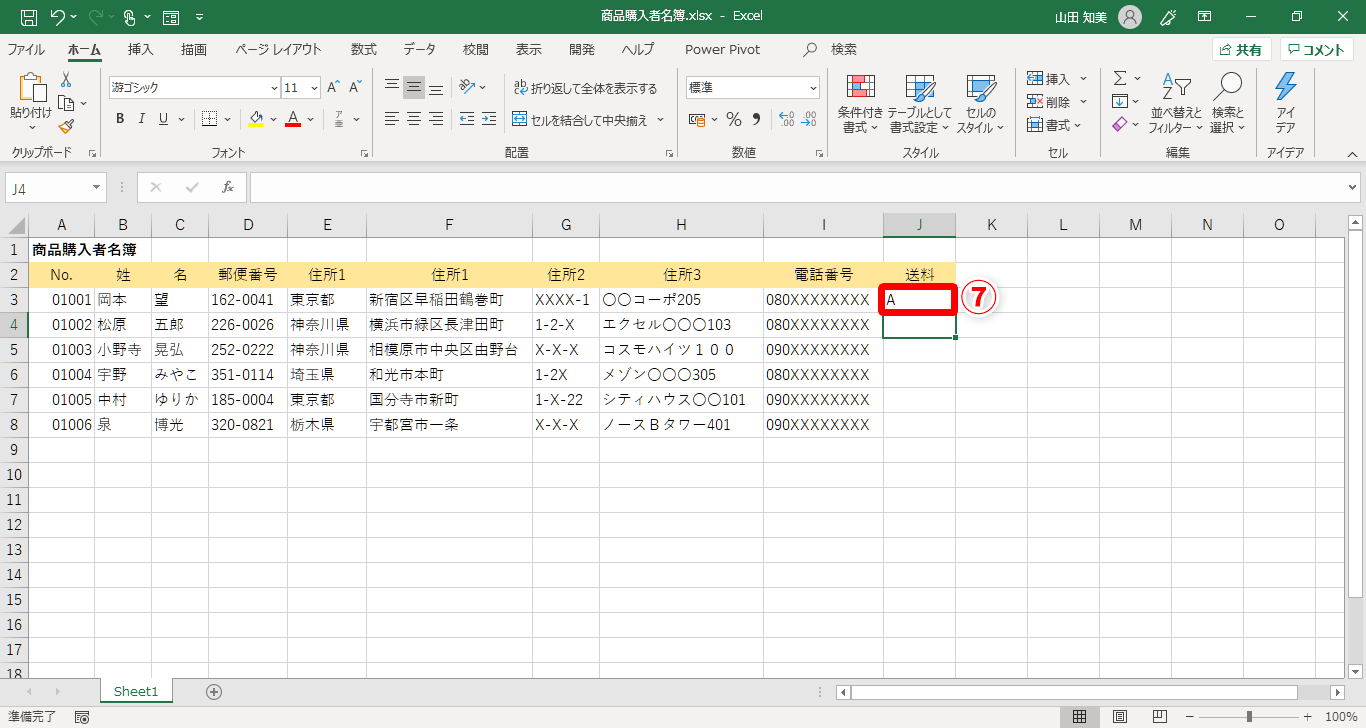Increase the font size

(x=334, y=87)
